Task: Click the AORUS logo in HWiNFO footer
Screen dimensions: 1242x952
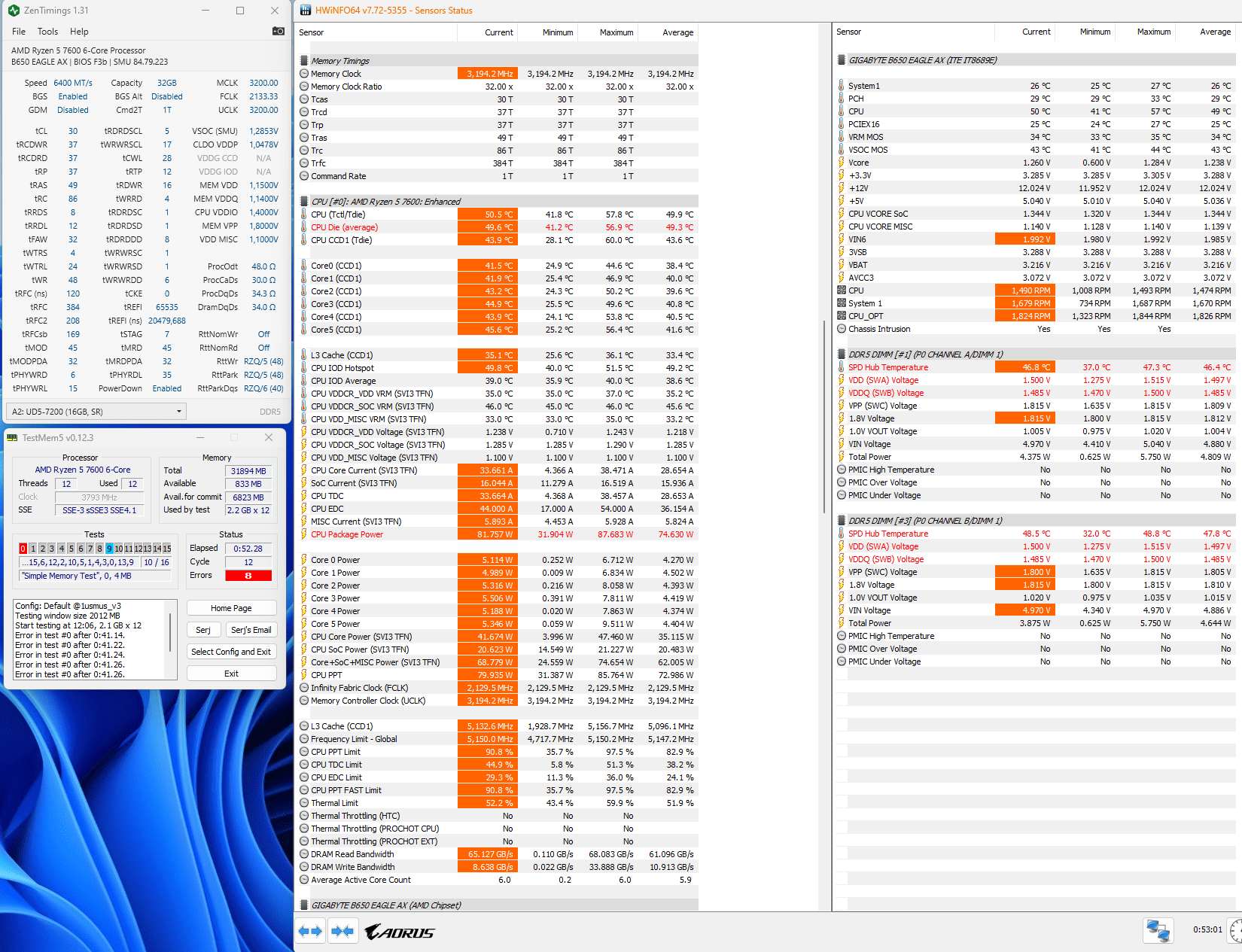Action: click(400, 932)
